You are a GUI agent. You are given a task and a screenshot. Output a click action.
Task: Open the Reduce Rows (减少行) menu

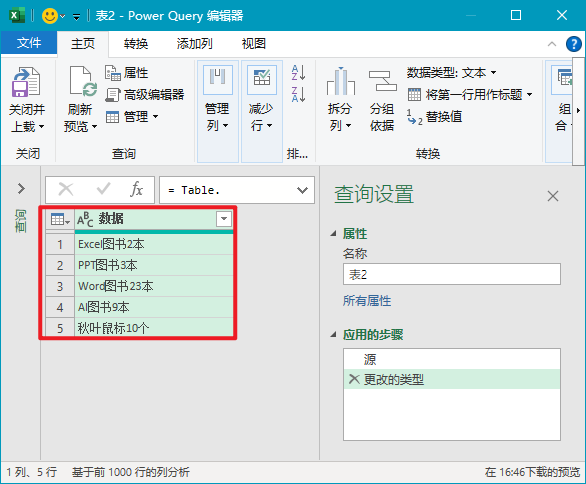[x=262, y=111]
